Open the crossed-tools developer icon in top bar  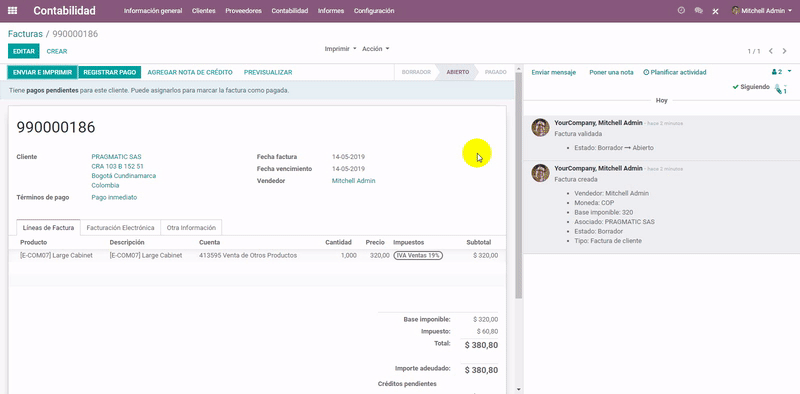[715, 11]
